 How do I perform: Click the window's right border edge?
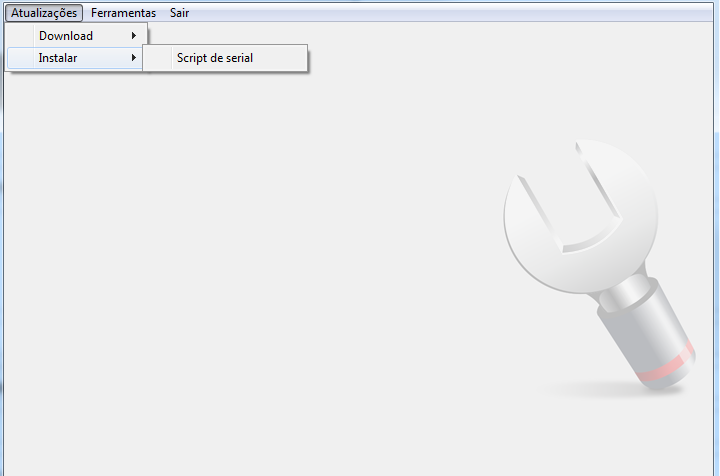tap(716, 250)
